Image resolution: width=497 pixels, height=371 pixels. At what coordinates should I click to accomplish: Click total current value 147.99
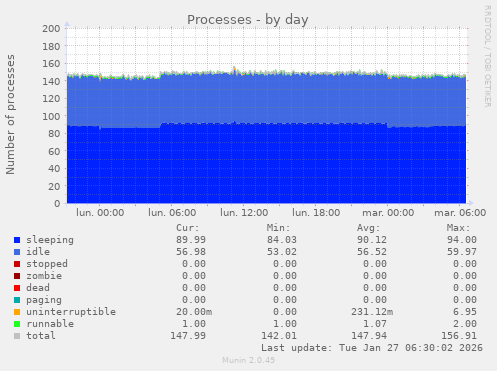point(188,336)
